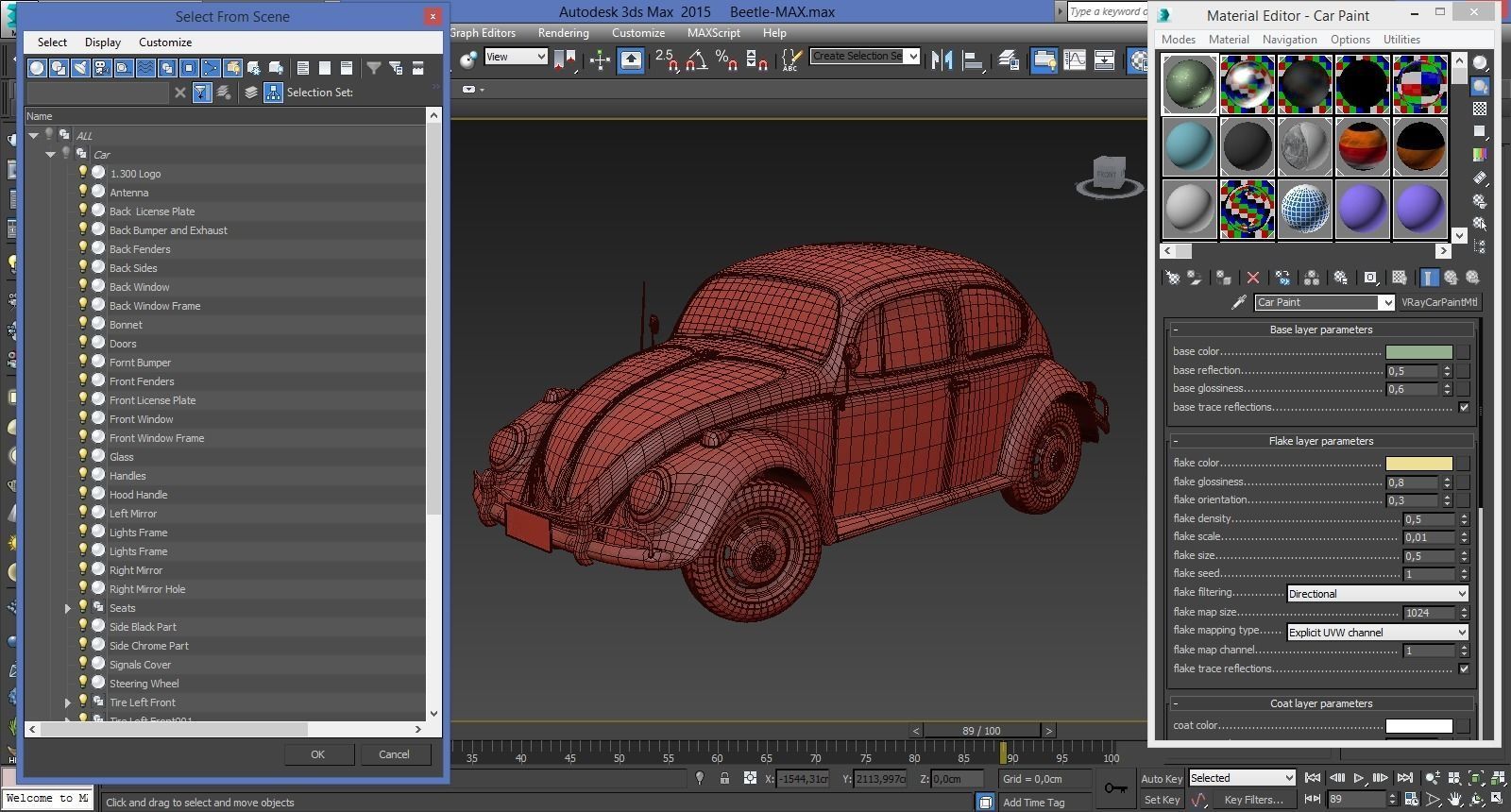Expand the Seats group
The height and width of the screenshot is (812, 1511).
point(67,608)
